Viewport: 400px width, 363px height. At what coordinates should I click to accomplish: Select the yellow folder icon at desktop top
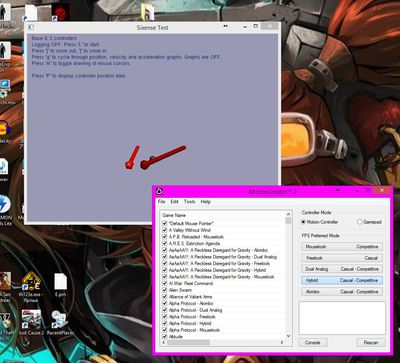click(x=147, y=12)
